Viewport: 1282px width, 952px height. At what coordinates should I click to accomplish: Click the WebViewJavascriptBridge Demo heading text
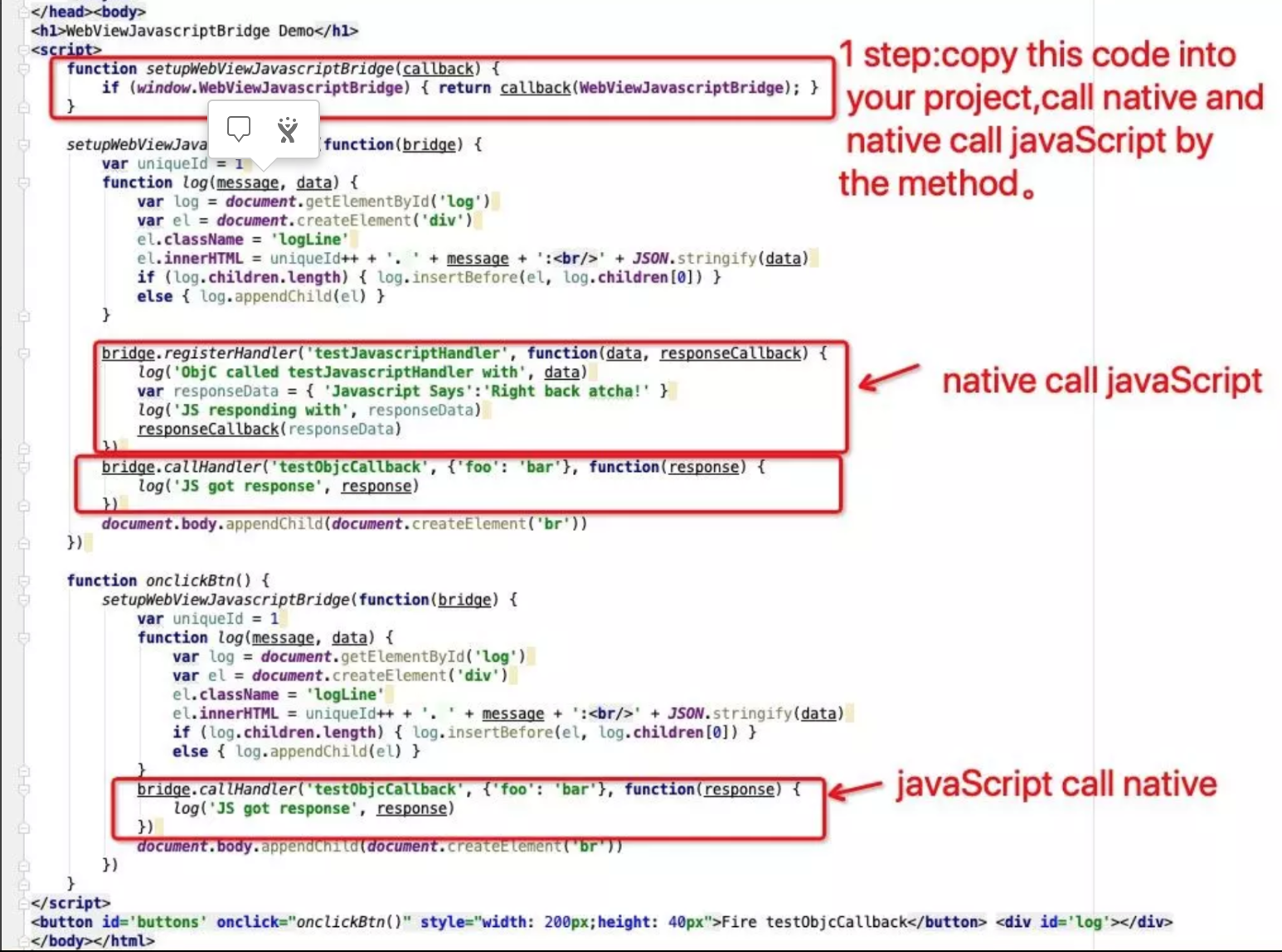click(190, 31)
